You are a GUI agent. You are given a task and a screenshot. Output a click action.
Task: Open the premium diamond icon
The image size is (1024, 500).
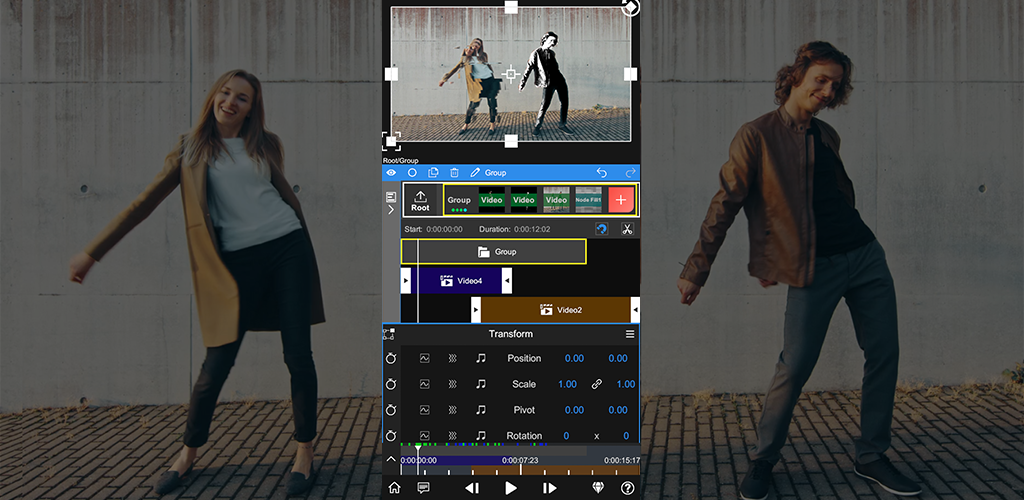[599, 488]
